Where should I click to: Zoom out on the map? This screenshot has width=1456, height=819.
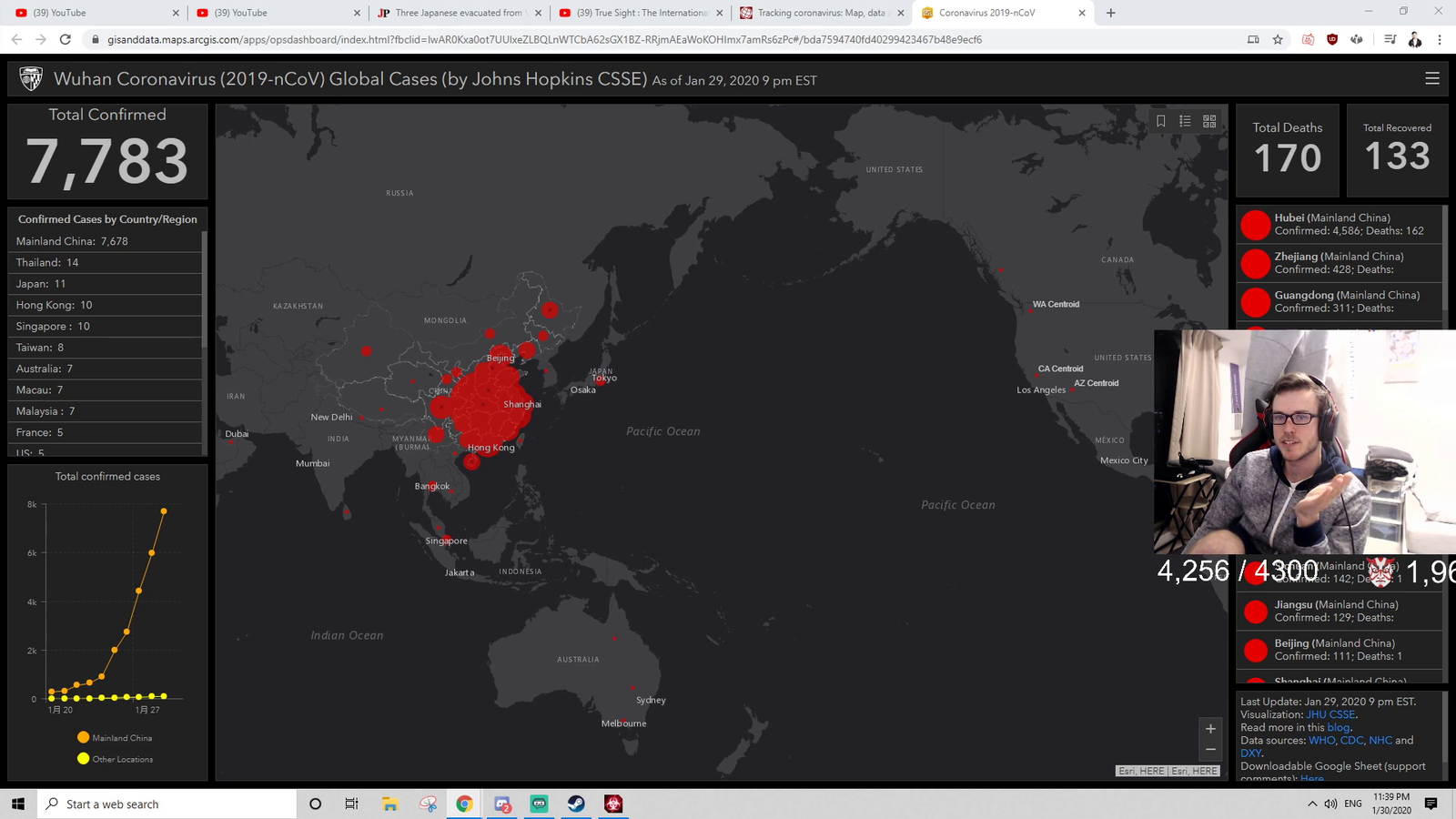tap(1210, 750)
